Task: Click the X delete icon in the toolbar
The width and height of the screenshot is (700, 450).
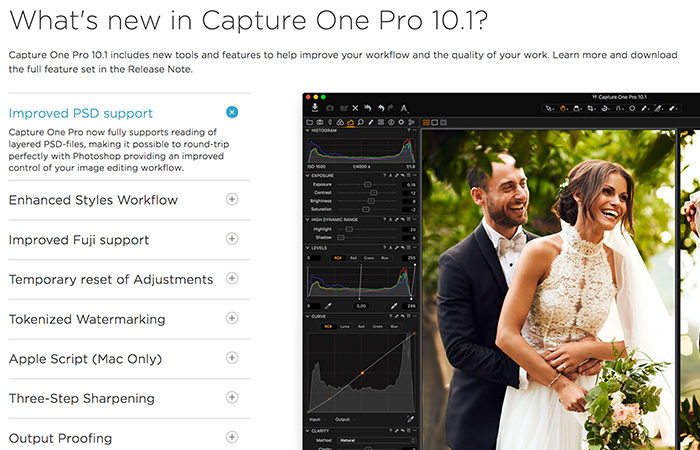Action: (355, 108)
